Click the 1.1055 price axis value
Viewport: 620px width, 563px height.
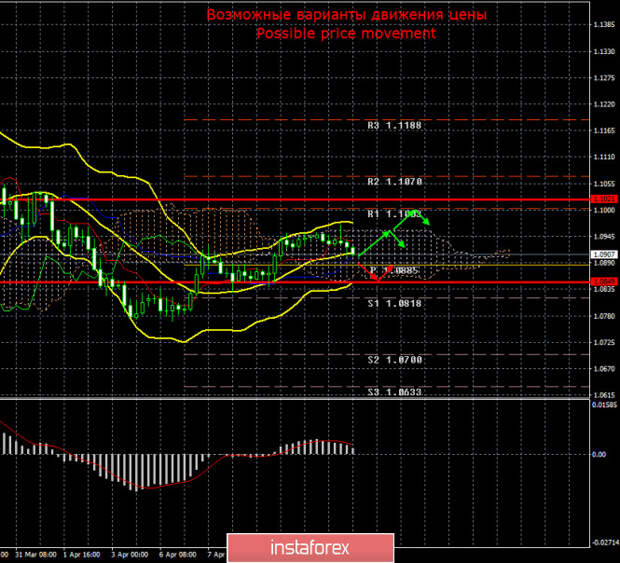click(x=604, y=183)
